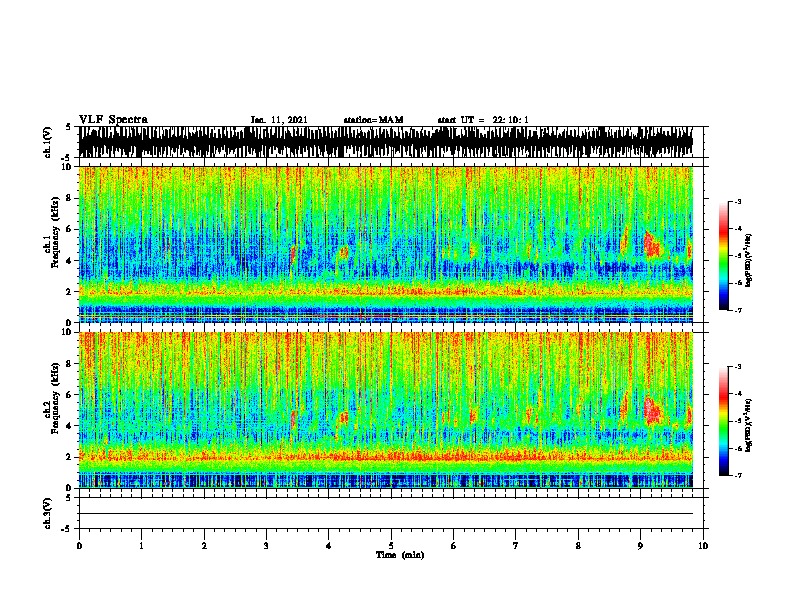Click the ch.2 spectrogram color scale bar
This screenshot has height=612, width=792.
coord(723,421)
